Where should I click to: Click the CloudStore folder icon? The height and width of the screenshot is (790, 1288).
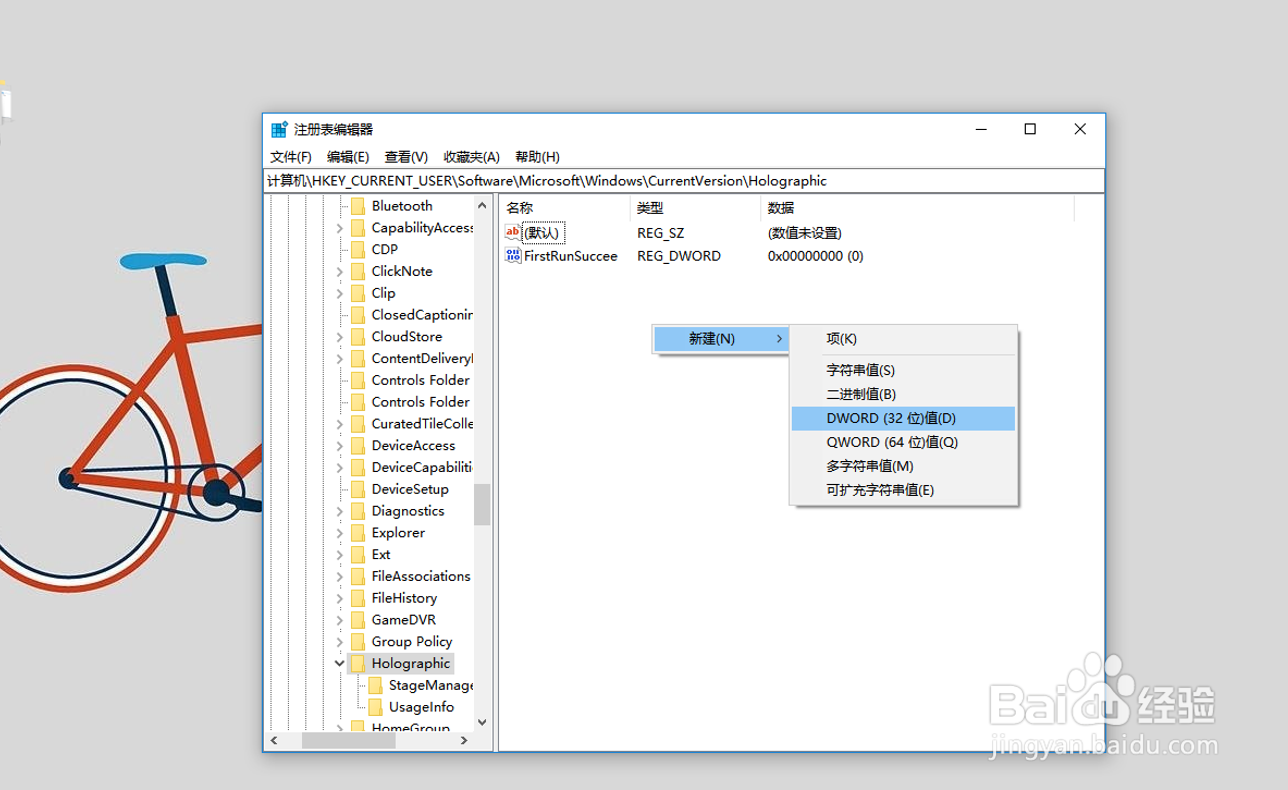[358, 337]
